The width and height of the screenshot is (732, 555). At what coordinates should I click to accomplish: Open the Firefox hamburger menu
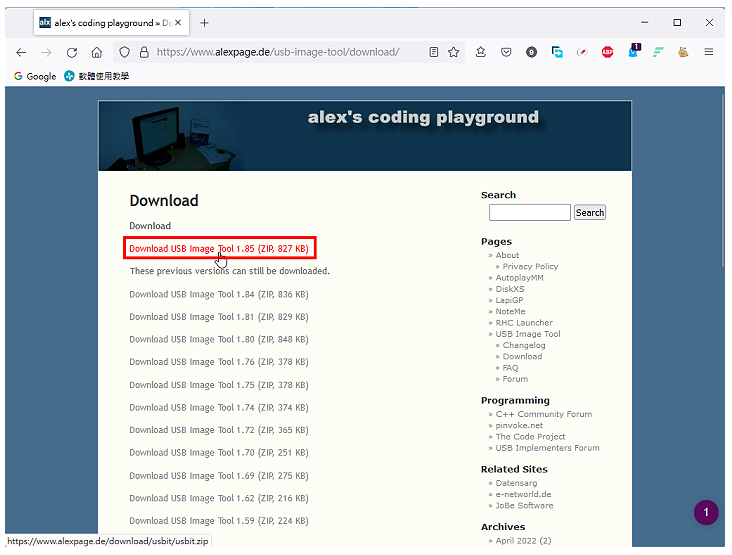click(x=709, y=52)
